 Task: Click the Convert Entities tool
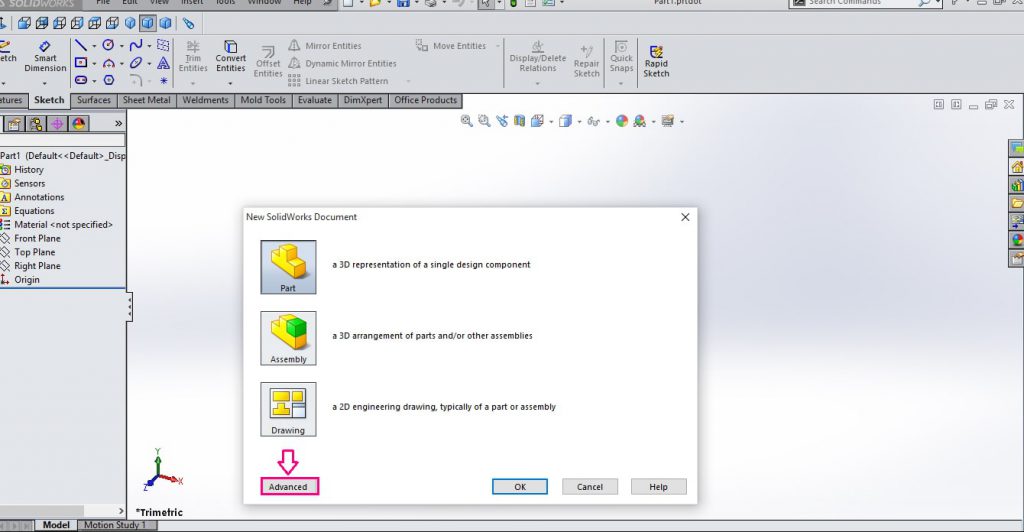click(231, 57)
